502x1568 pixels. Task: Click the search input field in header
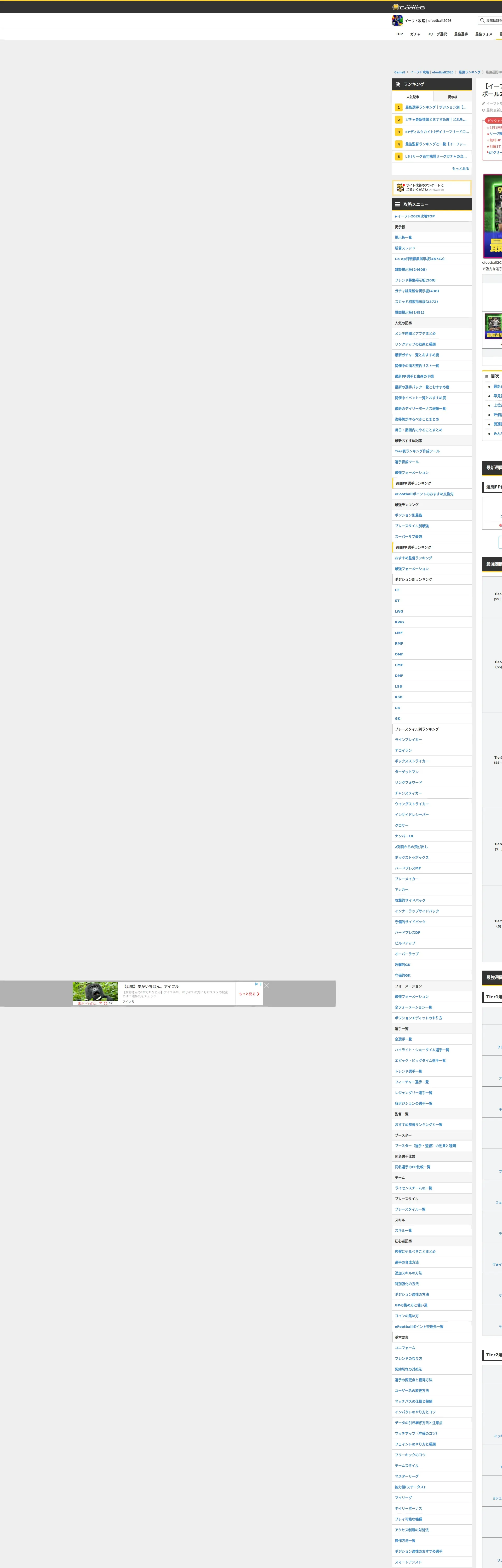(x=493, y=21)
